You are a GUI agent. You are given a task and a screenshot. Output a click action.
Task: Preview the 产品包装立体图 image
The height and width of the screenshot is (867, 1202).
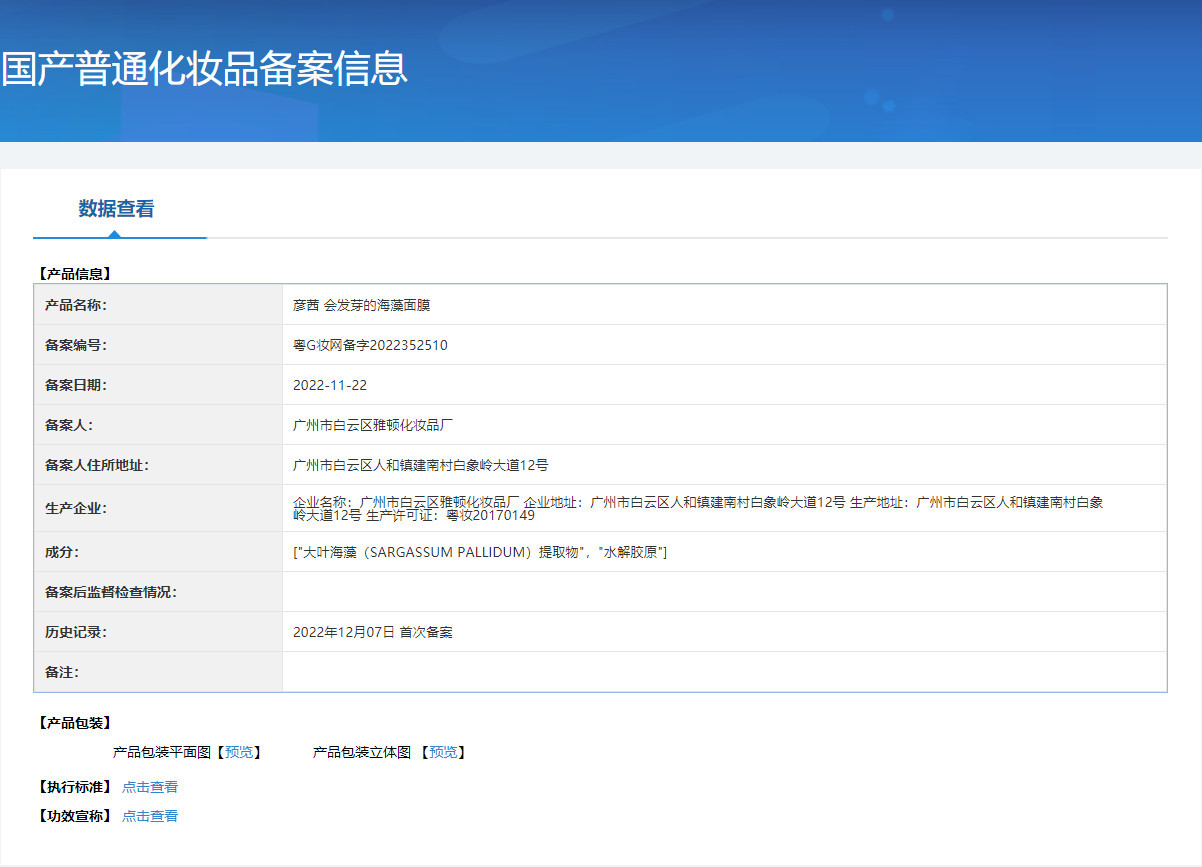(x=443, y=752)
